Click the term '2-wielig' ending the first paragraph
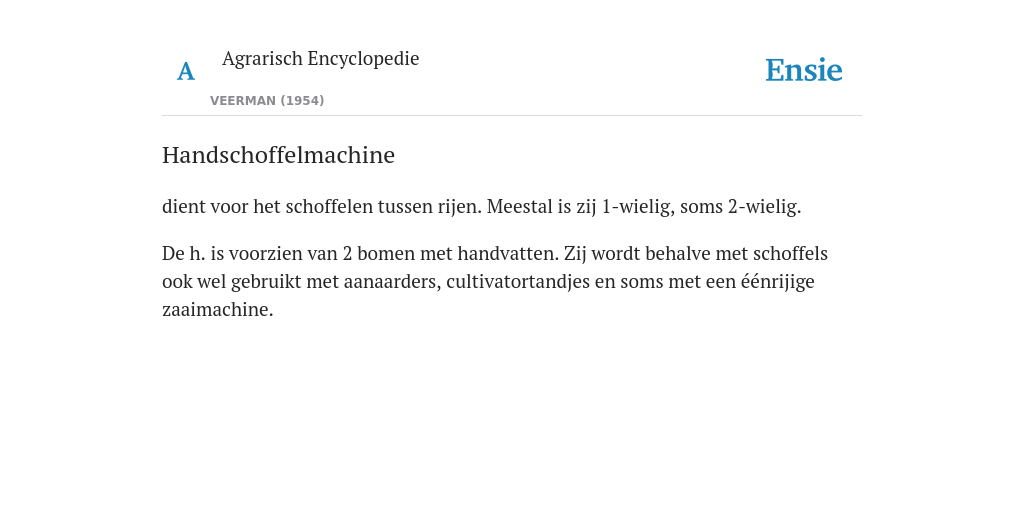 (x=765, y=206)
